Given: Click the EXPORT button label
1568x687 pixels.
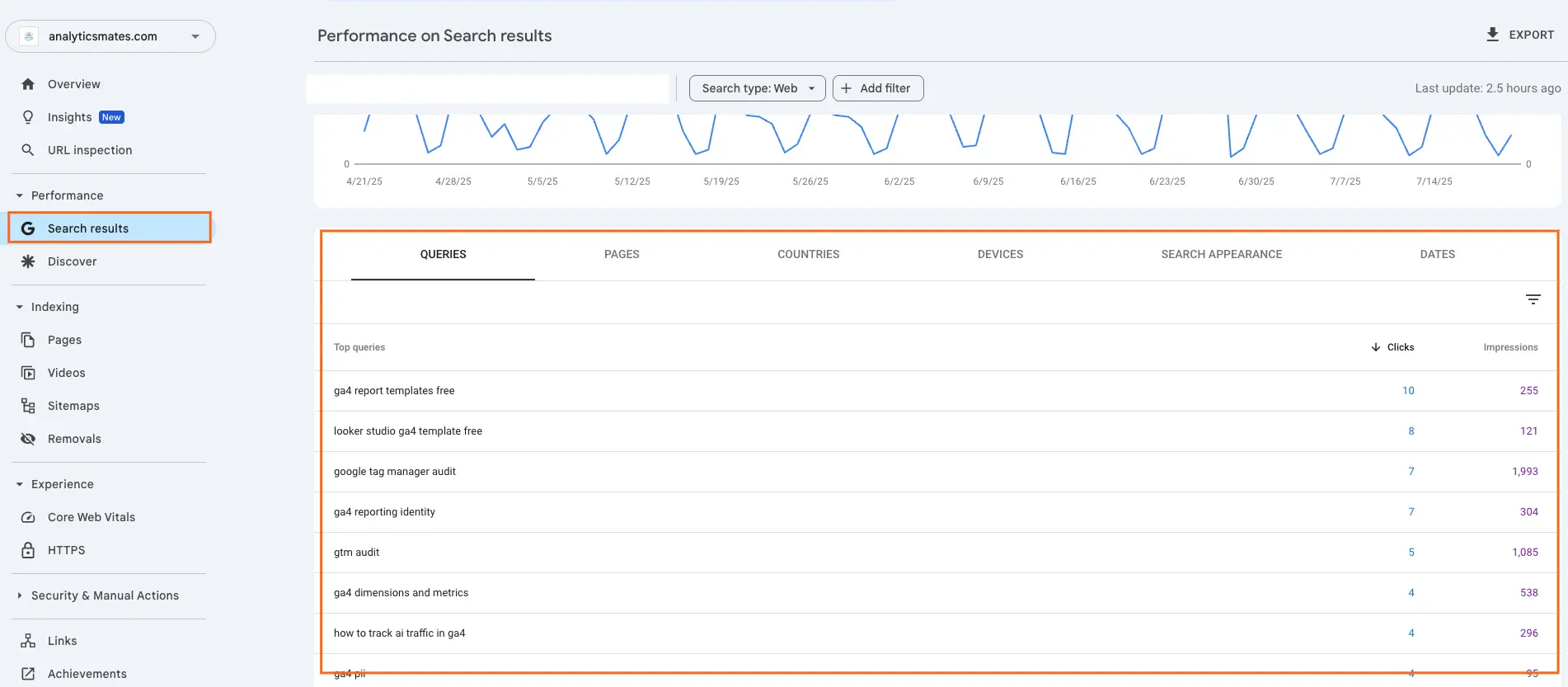Looking at the screenshot, I should point(1531,35).
